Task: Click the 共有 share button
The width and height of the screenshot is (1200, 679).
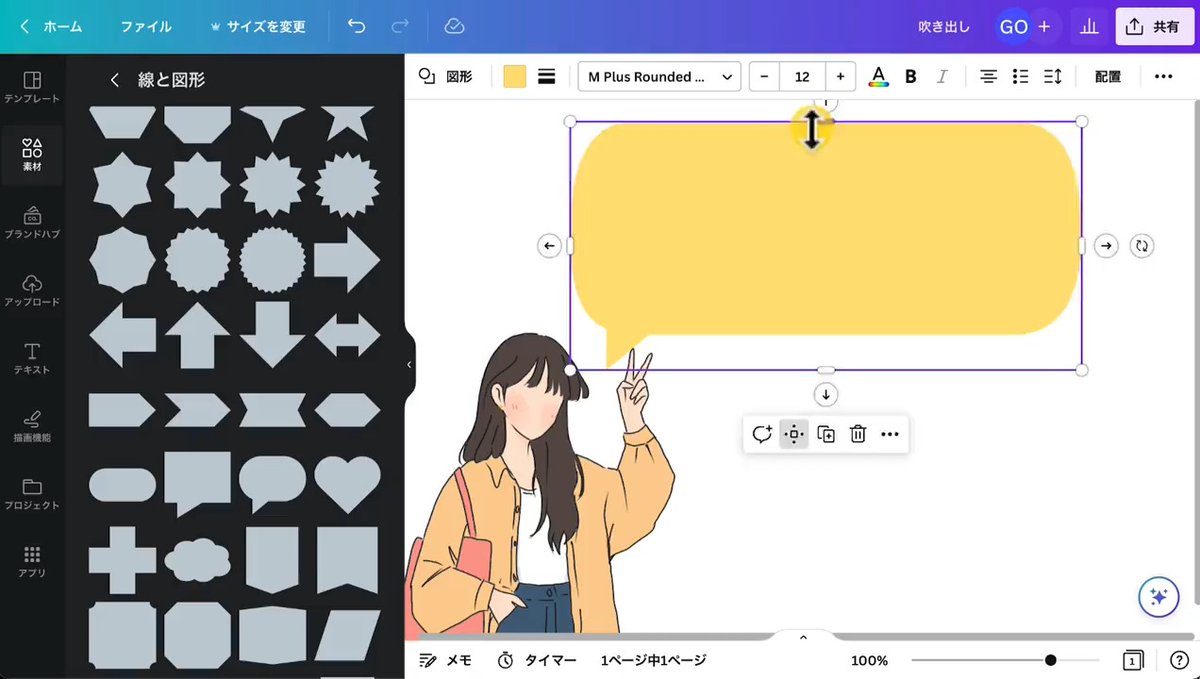Action: [1154, 27]
